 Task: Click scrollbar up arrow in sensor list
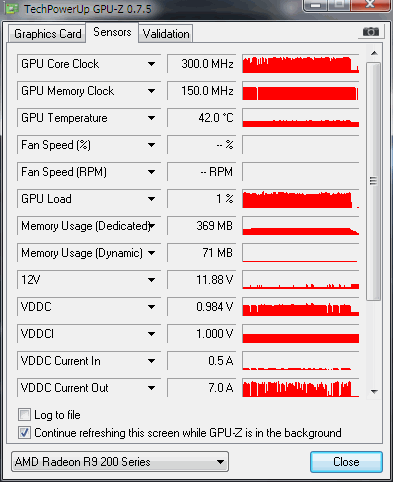(x=374, y=53)
